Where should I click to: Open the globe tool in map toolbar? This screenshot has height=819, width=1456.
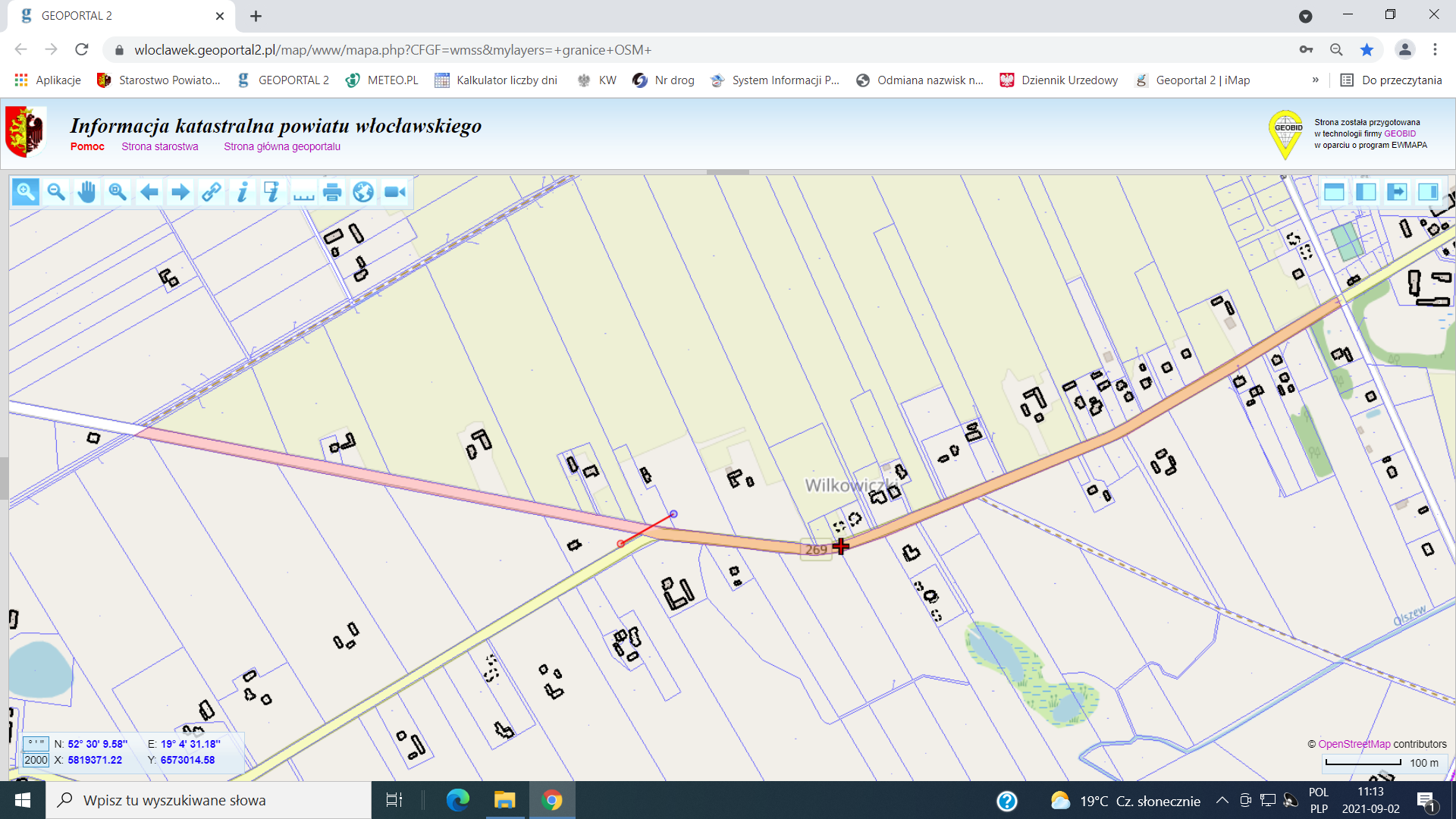363,192
